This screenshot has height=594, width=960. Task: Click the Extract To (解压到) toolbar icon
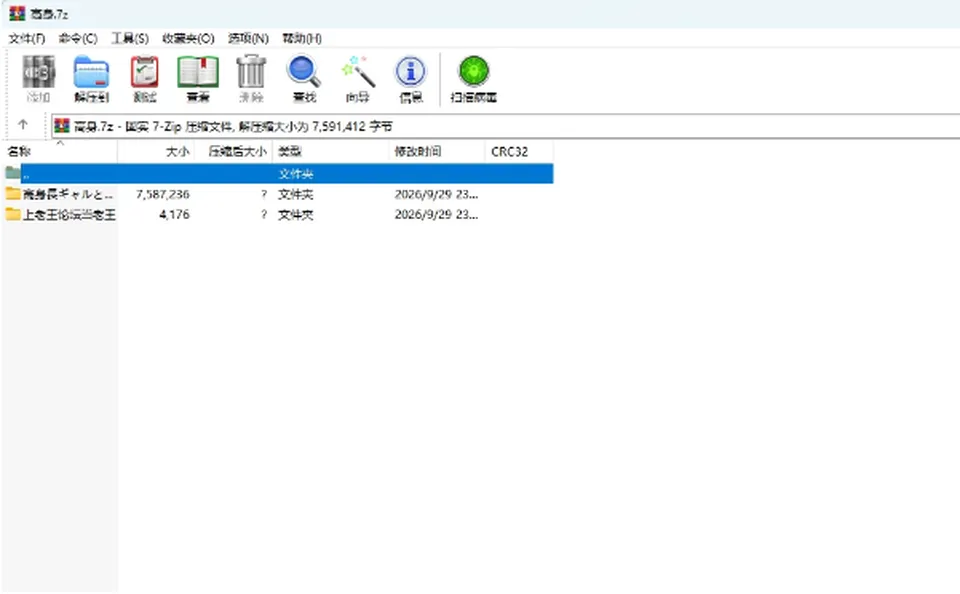coord(91,78)
